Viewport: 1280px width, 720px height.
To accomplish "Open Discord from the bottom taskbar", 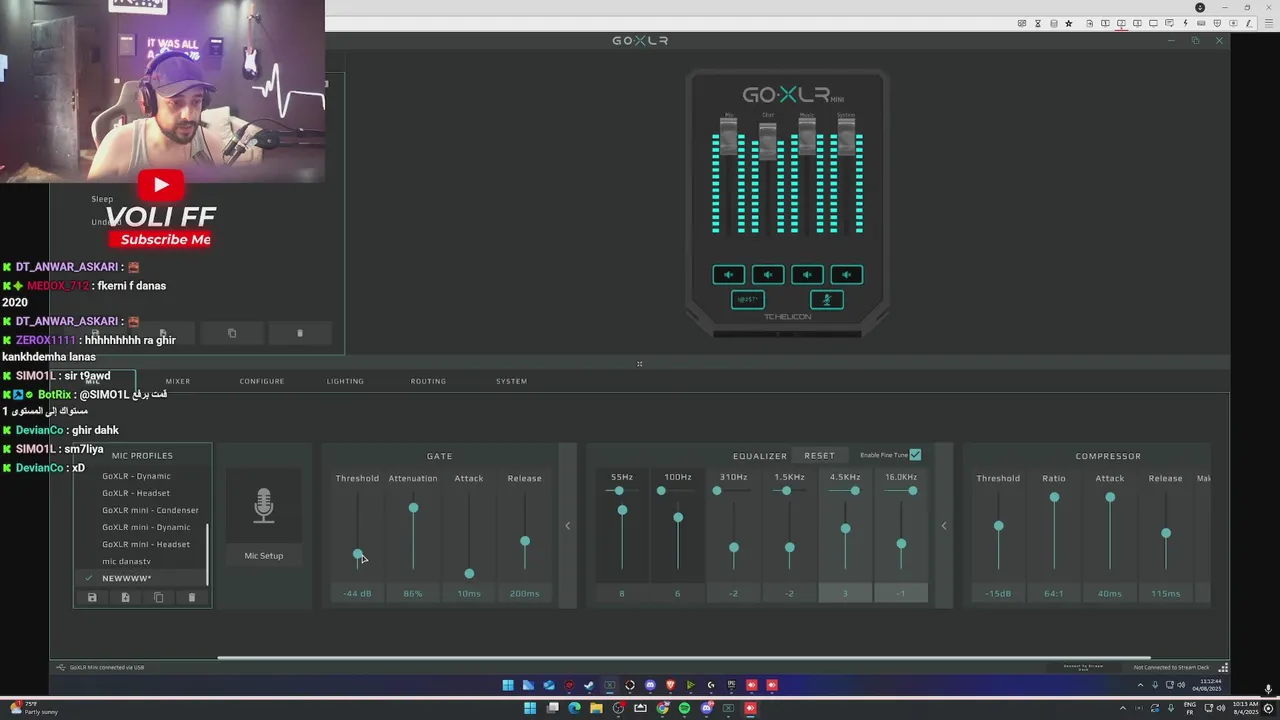I will point(706,708).
